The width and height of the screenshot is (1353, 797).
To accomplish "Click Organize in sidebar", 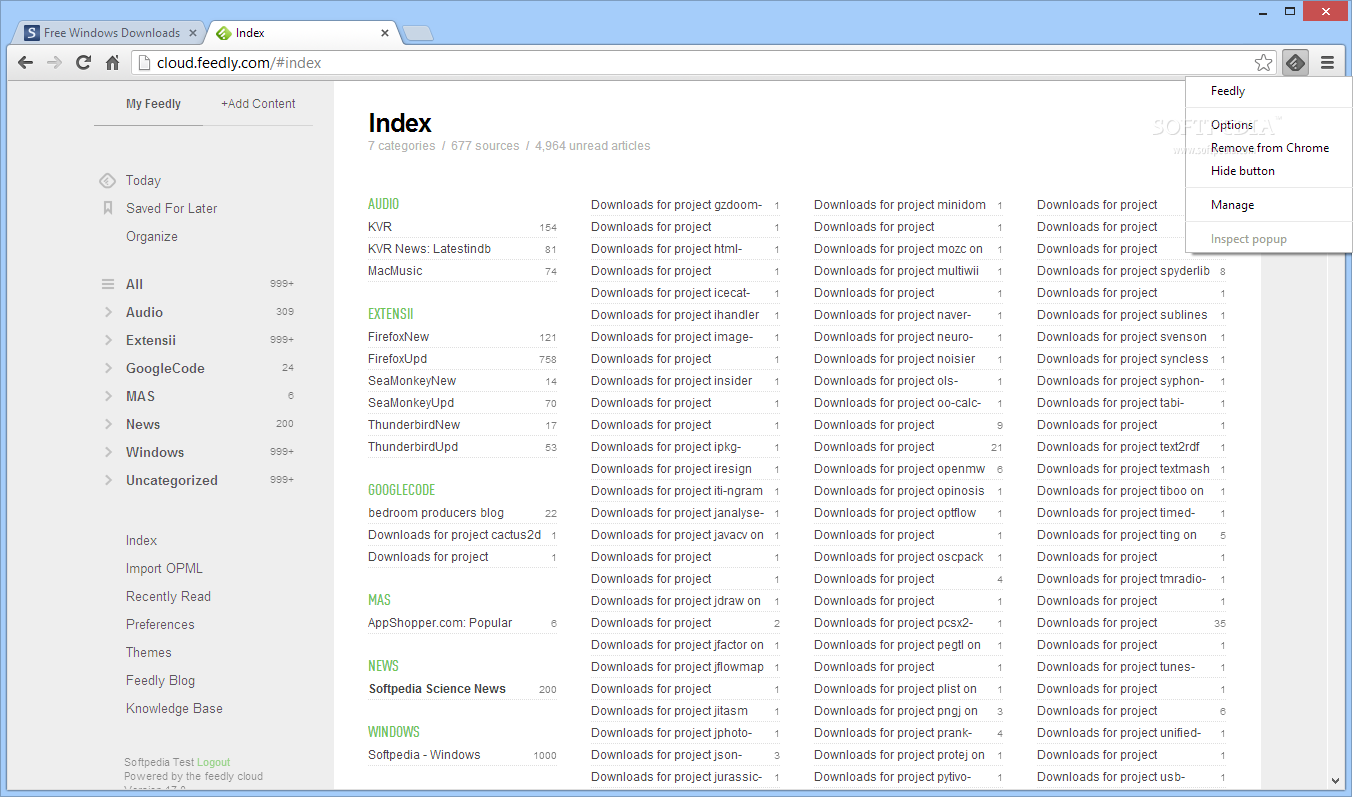I will pos(152,237).
